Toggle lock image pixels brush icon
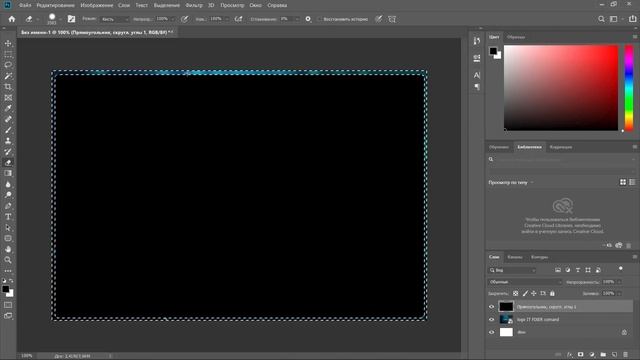 tap(525, 293)
